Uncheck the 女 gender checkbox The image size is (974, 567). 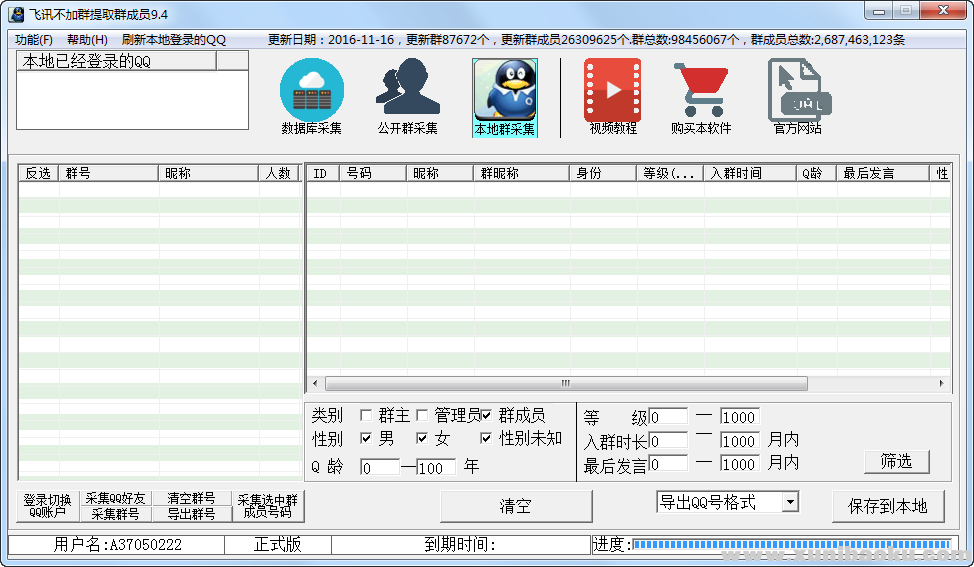point(422,438)
